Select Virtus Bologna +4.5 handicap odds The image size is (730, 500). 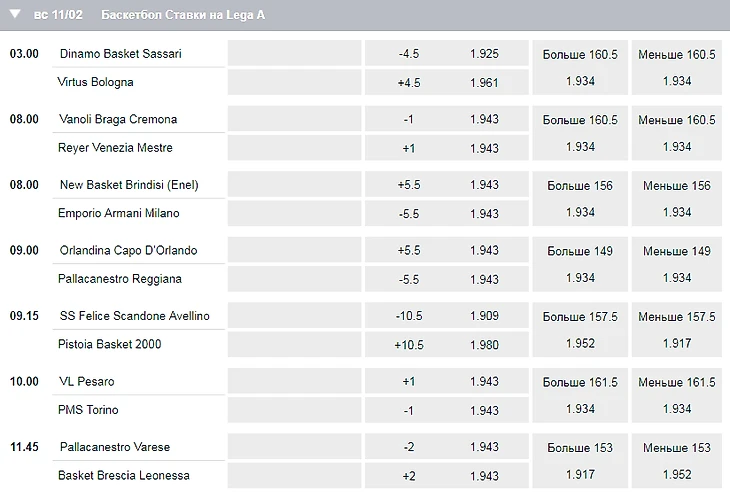pyautogui.click(x=447, y=82)
